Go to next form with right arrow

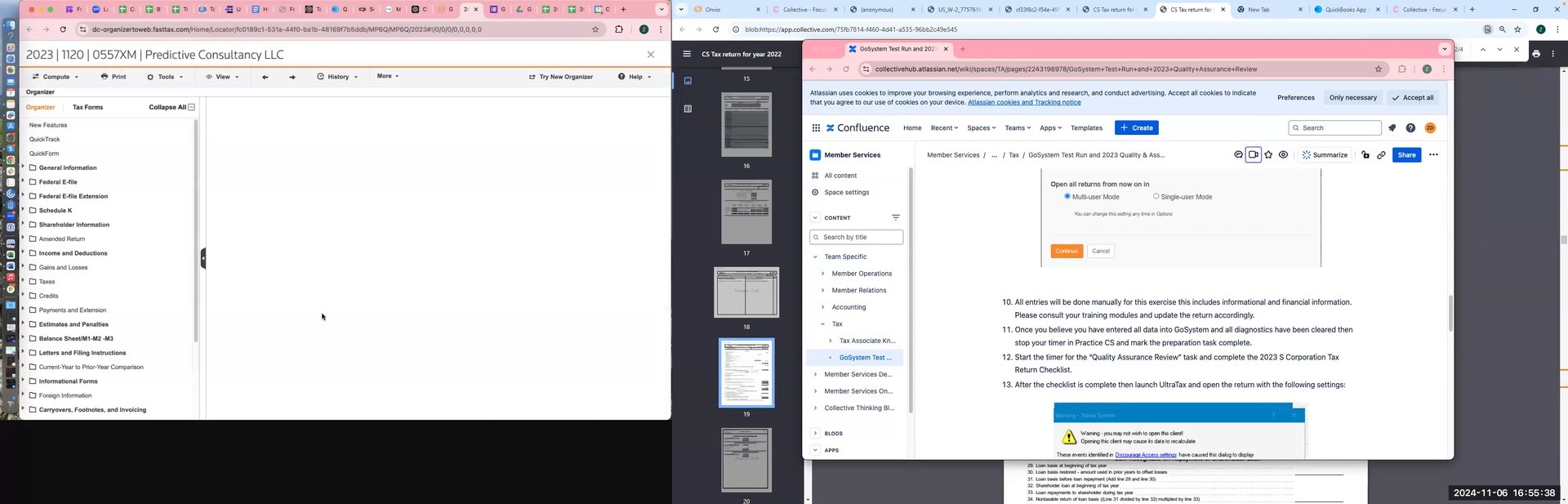(292, 77)
